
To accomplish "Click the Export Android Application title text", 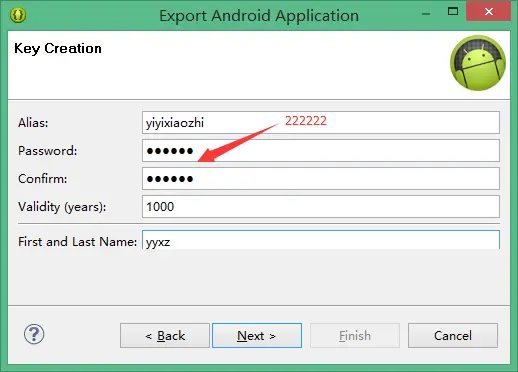I will [x=259, y=16].
